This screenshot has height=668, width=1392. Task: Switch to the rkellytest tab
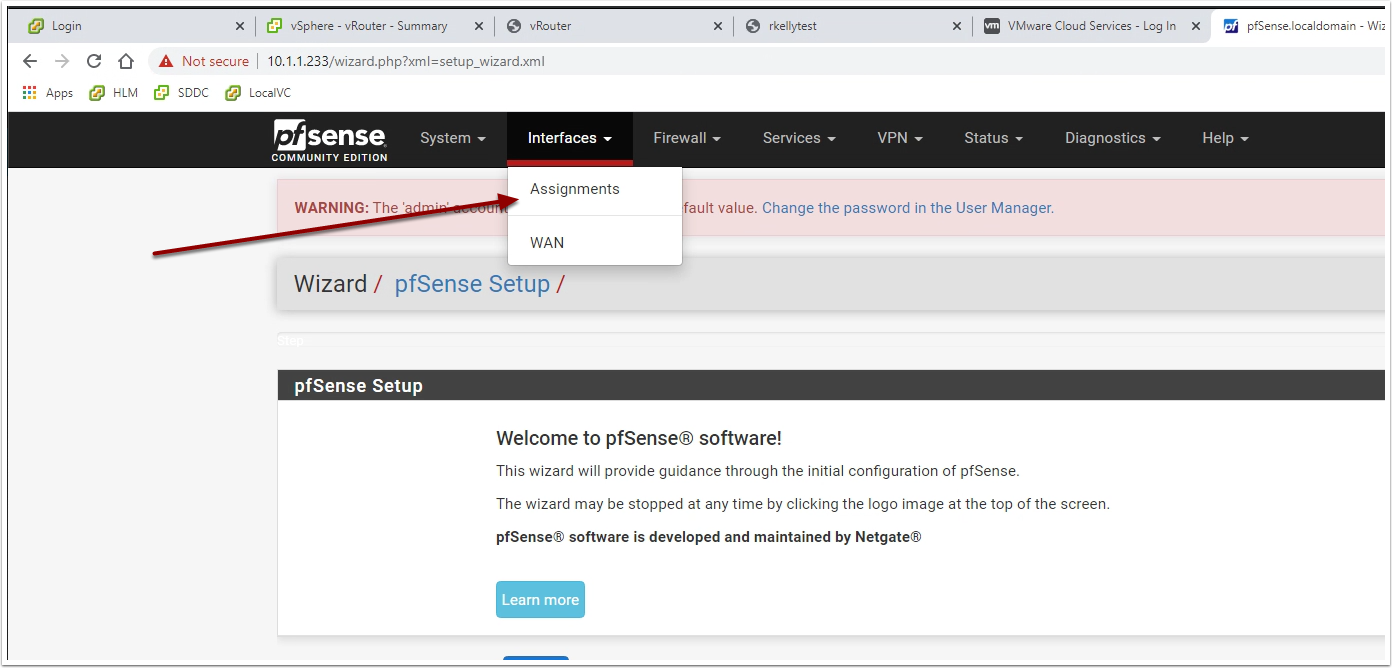(853, 26)
